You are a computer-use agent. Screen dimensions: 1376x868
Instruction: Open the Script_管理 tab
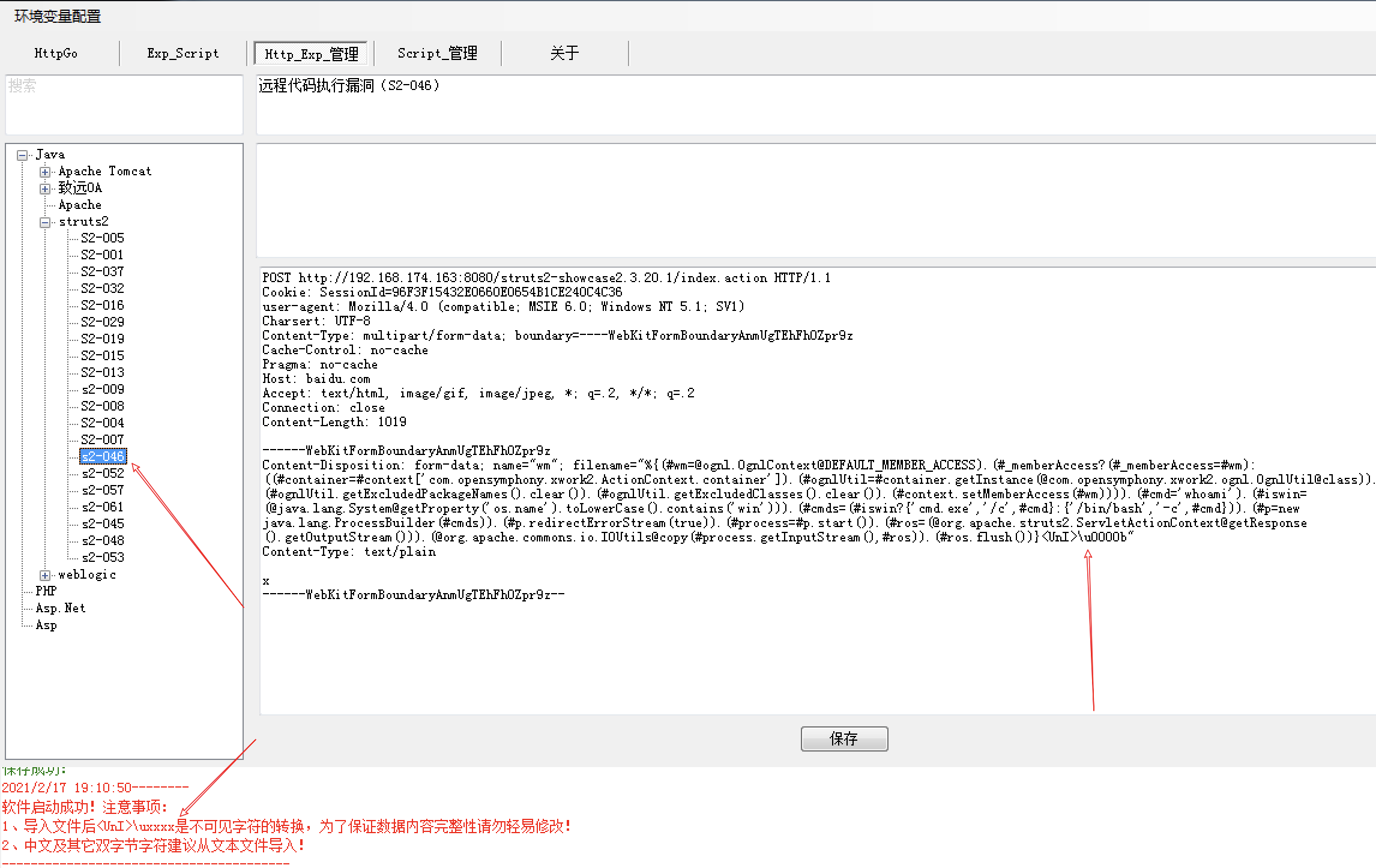(x=437, y=53)
